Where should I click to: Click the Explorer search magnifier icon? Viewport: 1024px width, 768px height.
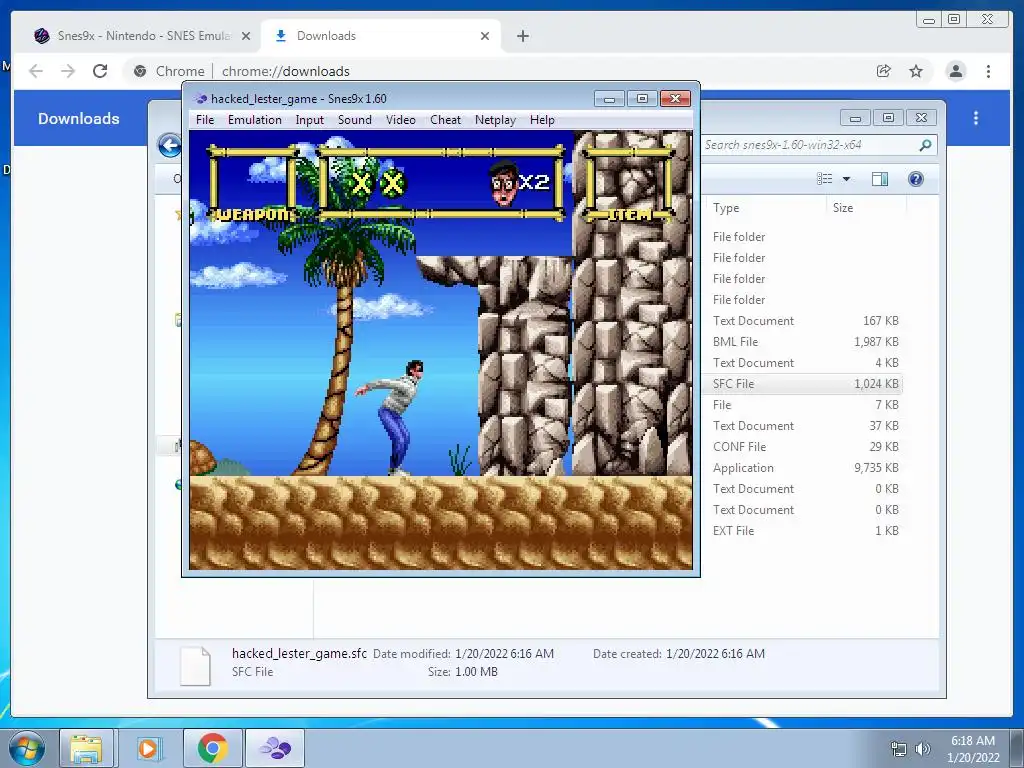[925, 145]
